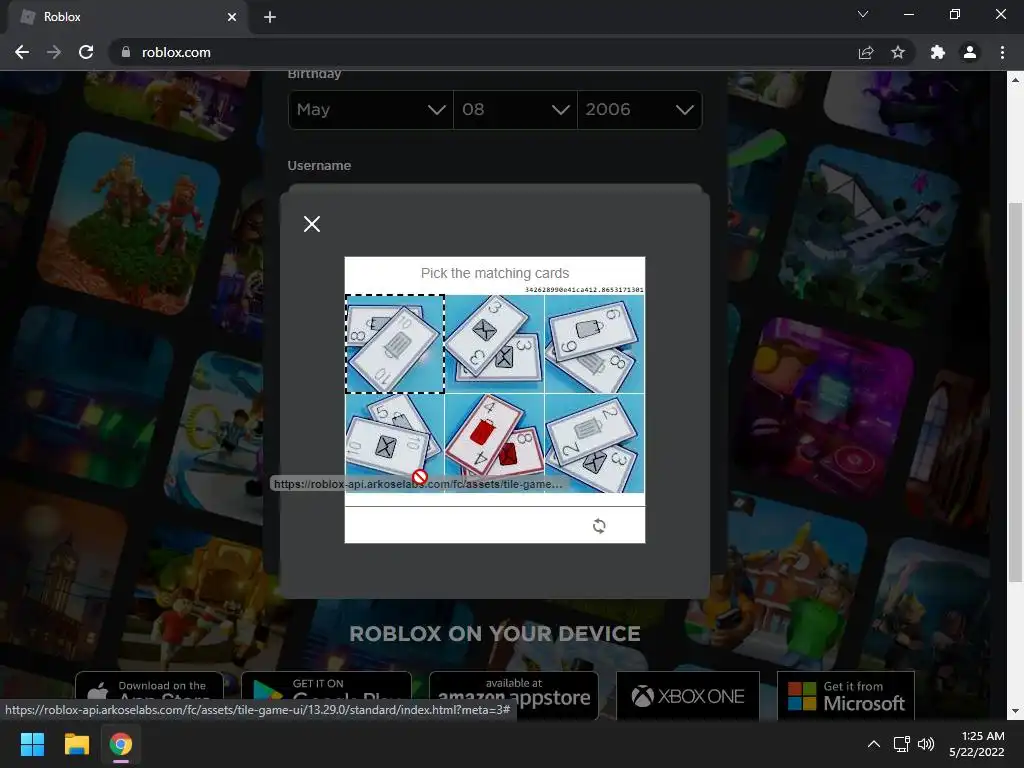This screenshot has height=768, width=1024.
Task: Reload the Roblox page
Action: point(86,52)
